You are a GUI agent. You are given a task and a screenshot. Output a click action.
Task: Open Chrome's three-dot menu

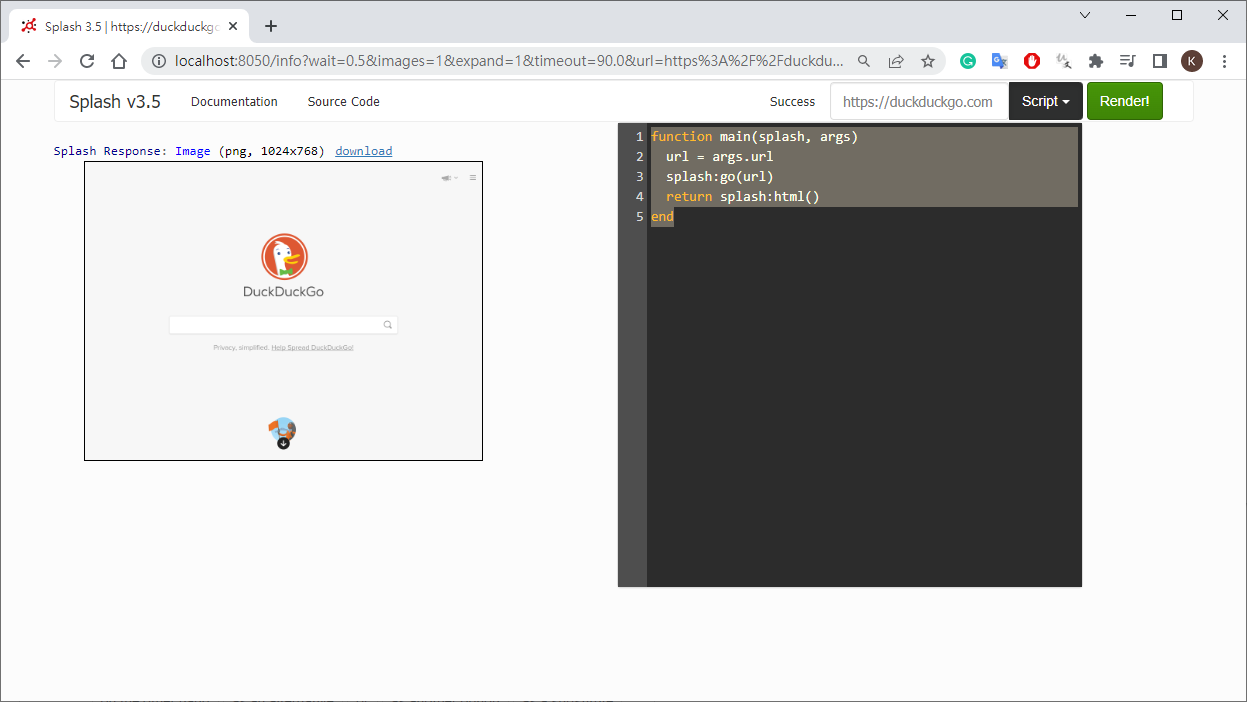pyautogui.click(x=1225, y=61)
